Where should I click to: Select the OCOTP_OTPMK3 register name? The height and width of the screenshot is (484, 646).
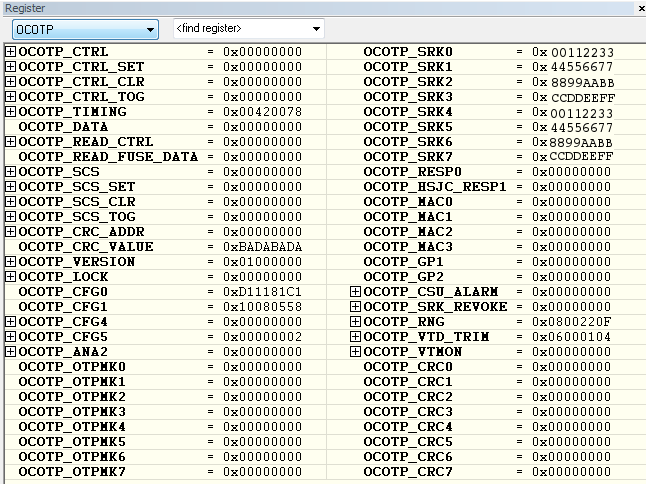[72, 412]
